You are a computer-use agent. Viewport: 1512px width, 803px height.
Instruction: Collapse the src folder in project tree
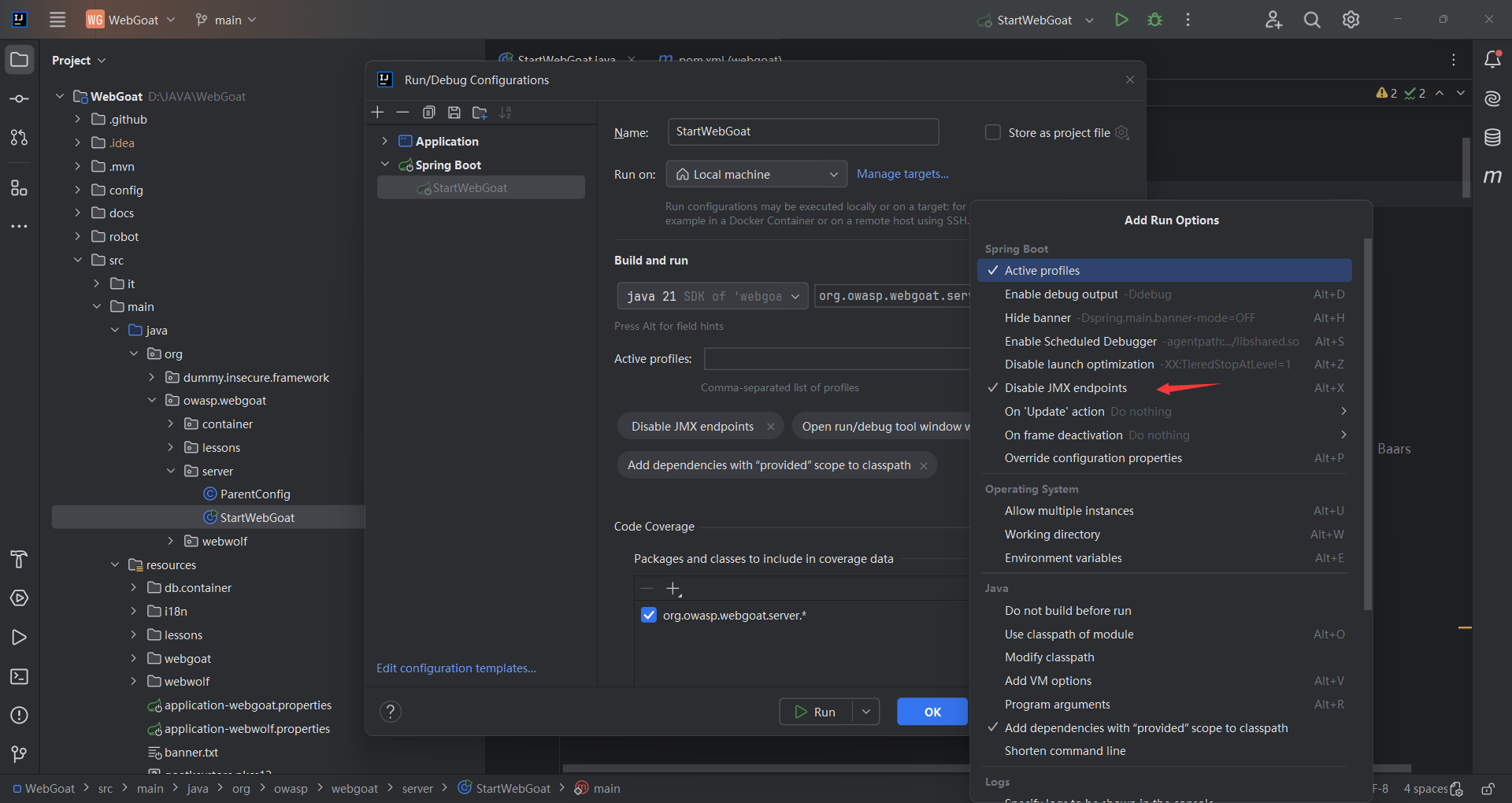(x=77, y=260)
